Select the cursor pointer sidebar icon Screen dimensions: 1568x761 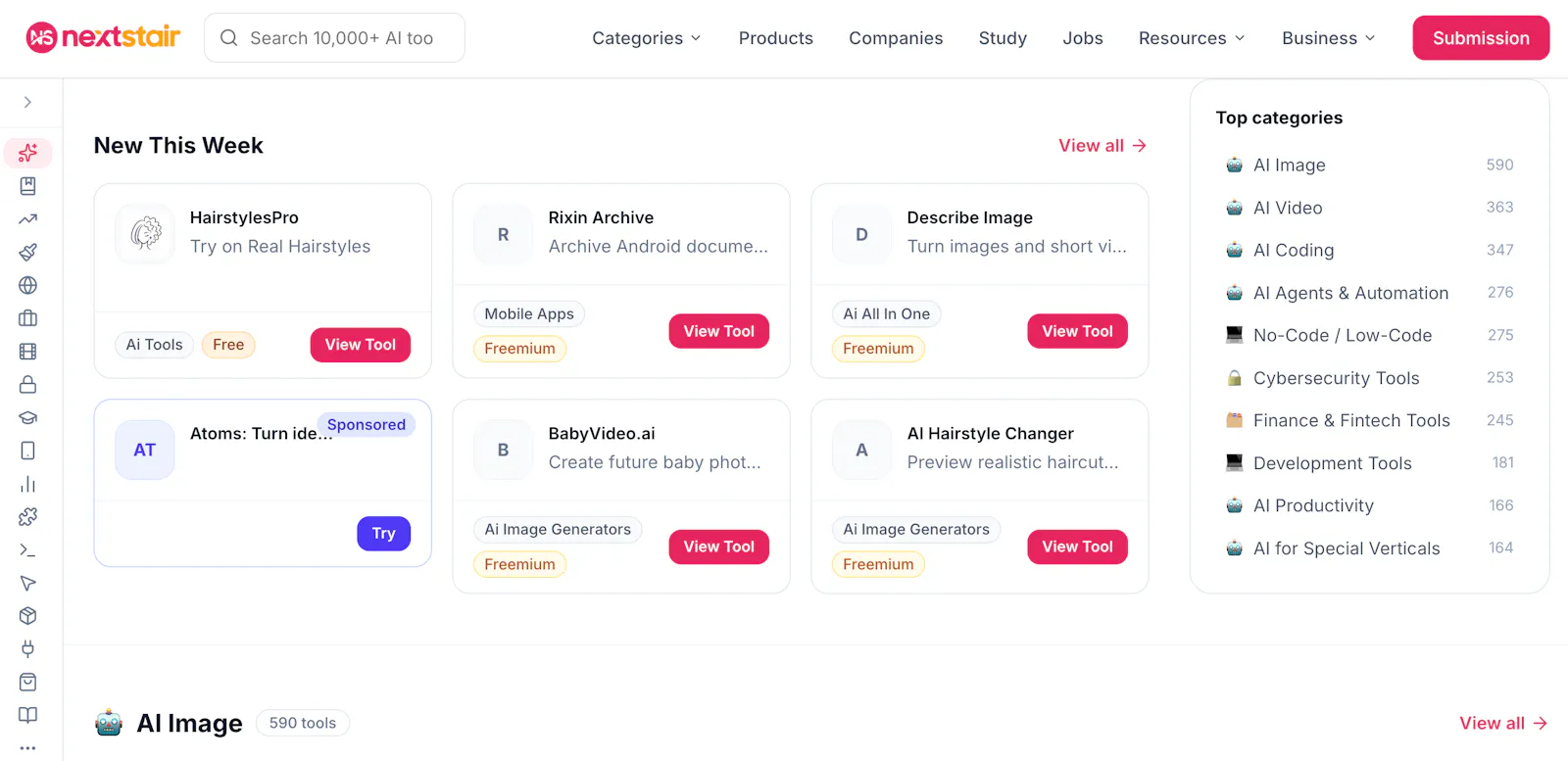(x=28, y=583)
